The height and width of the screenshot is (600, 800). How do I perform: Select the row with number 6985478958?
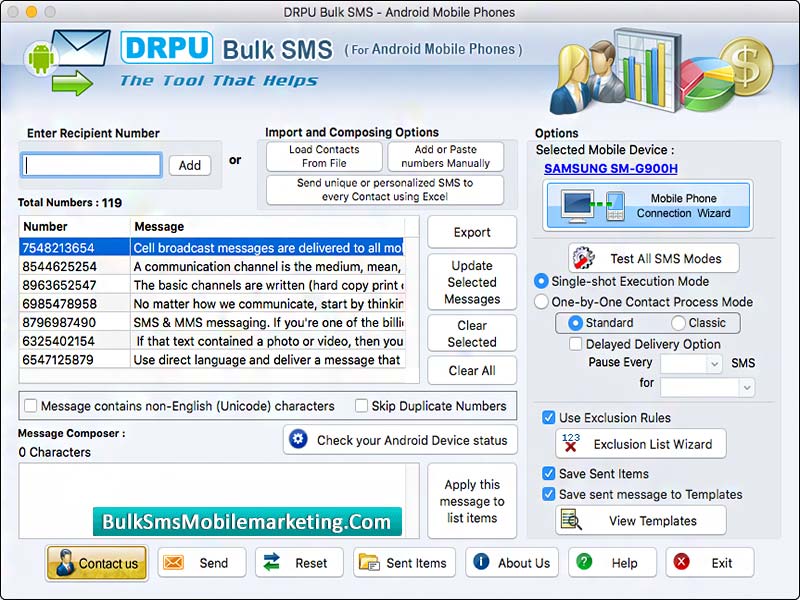tap(212, 304)
